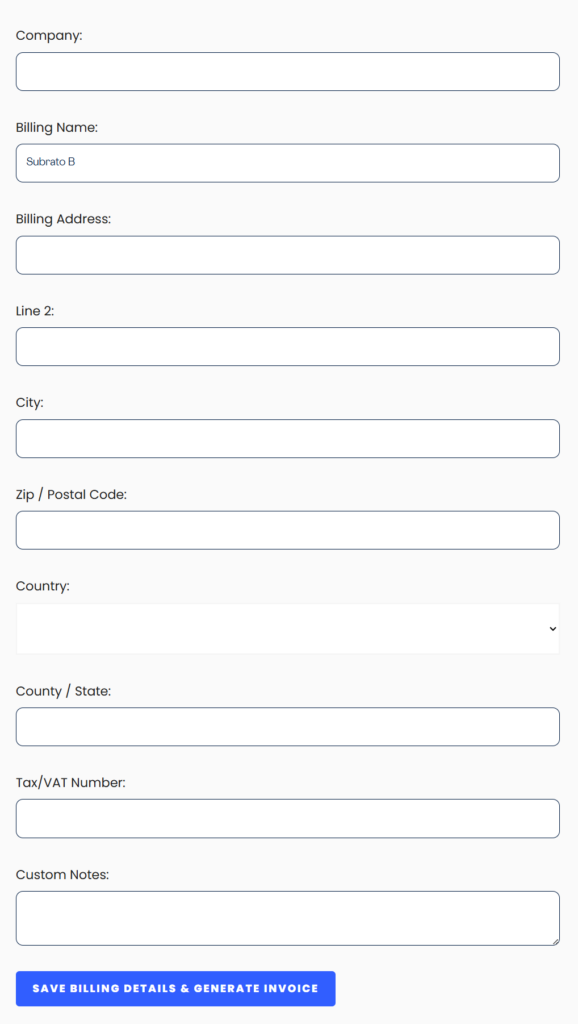This screenshot has height=1024, width=578.
Task: Click the Company input field
Action: click(287, 71)
